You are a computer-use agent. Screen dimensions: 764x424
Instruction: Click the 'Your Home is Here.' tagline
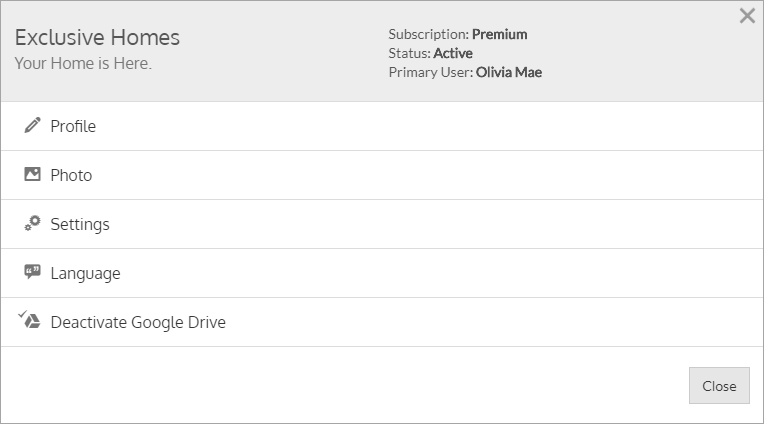(x=83, y=63)
